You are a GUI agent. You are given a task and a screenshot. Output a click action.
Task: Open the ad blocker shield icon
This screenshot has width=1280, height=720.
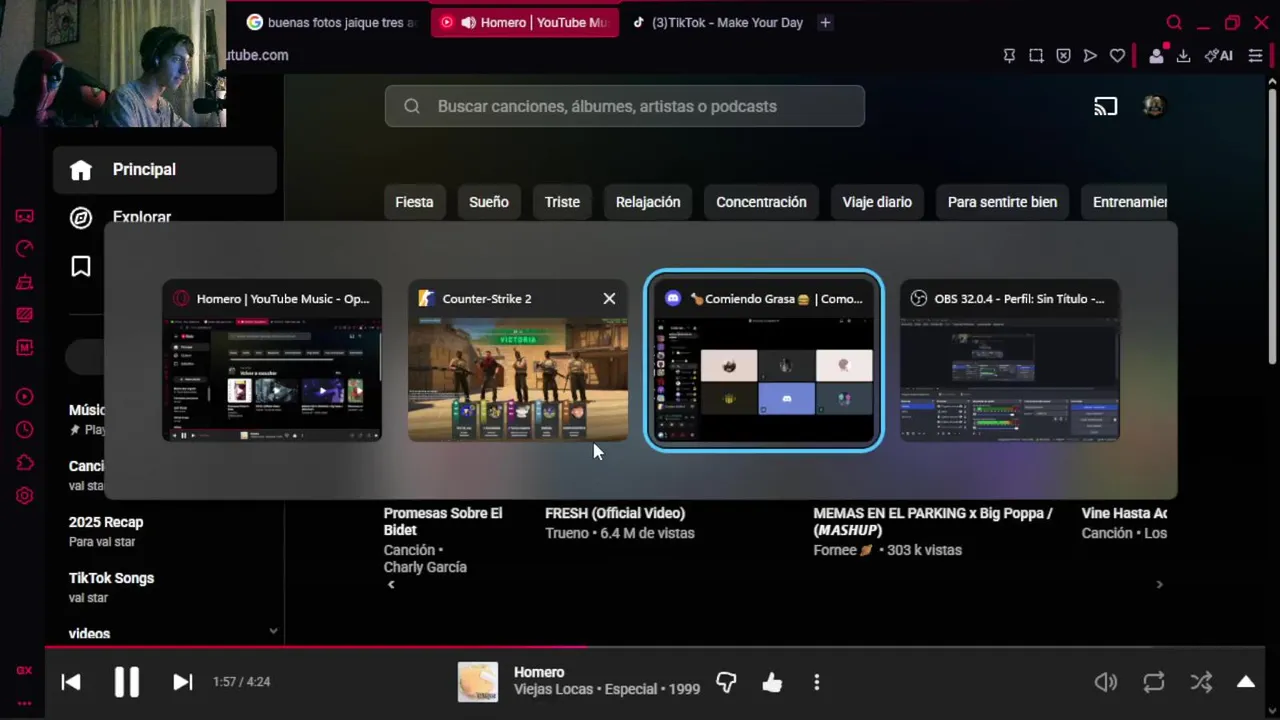coord(1063,56)
